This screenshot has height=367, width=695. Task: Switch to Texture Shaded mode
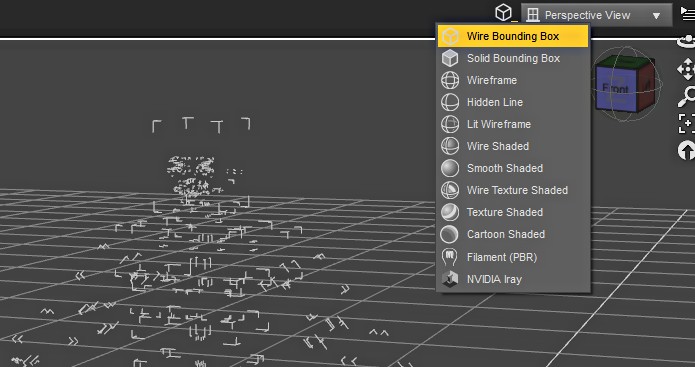(513, 212)
